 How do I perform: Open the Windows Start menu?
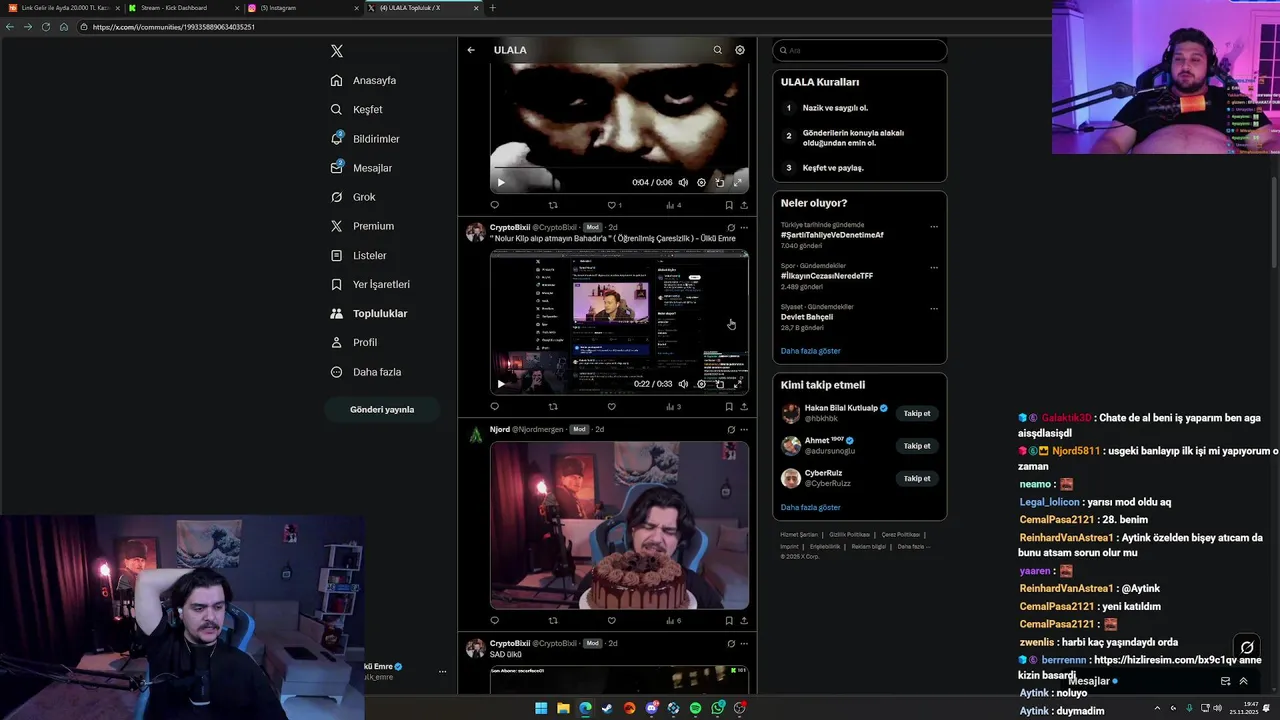[541, 708]
